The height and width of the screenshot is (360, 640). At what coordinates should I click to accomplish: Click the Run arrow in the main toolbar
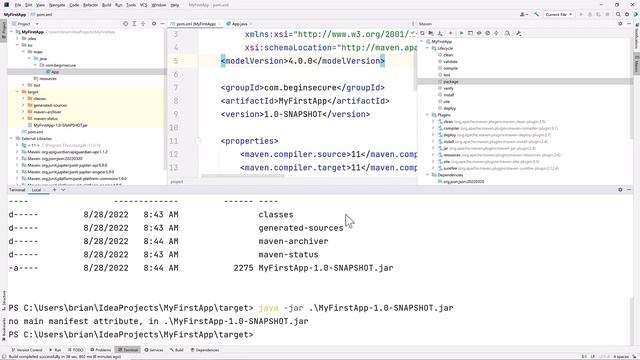pyautogui.click(x=581, y=14)
